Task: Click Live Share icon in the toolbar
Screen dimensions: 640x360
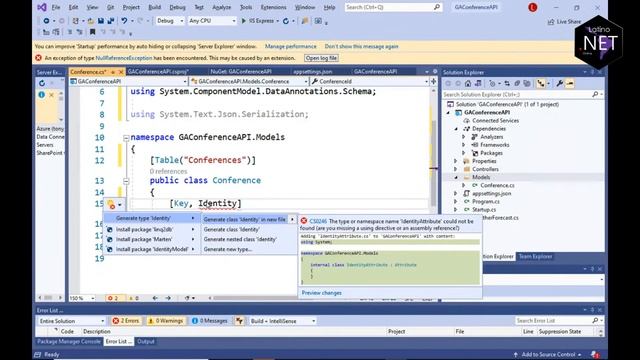Action: (x=551, y=22)
